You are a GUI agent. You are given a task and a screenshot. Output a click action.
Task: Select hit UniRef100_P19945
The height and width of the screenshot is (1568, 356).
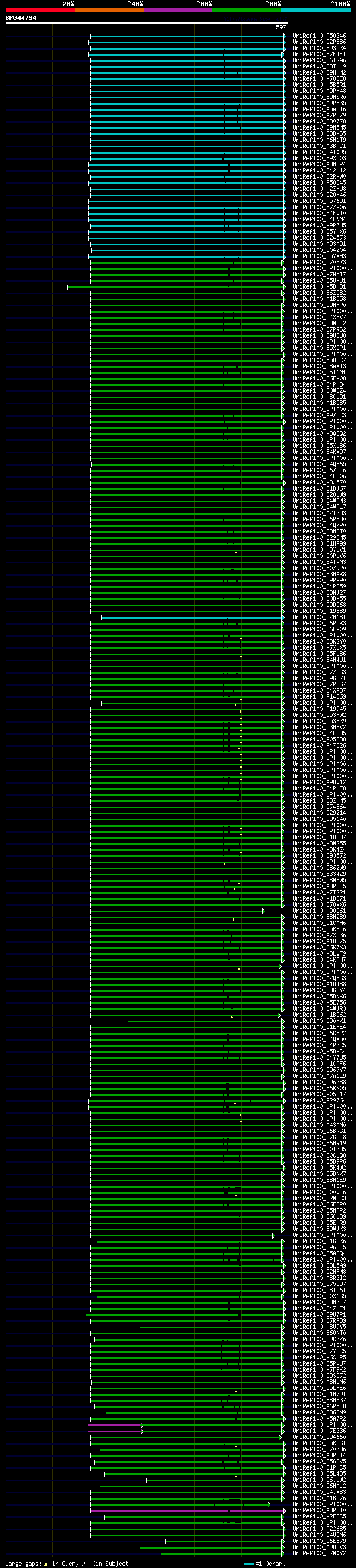click(319, 709)
